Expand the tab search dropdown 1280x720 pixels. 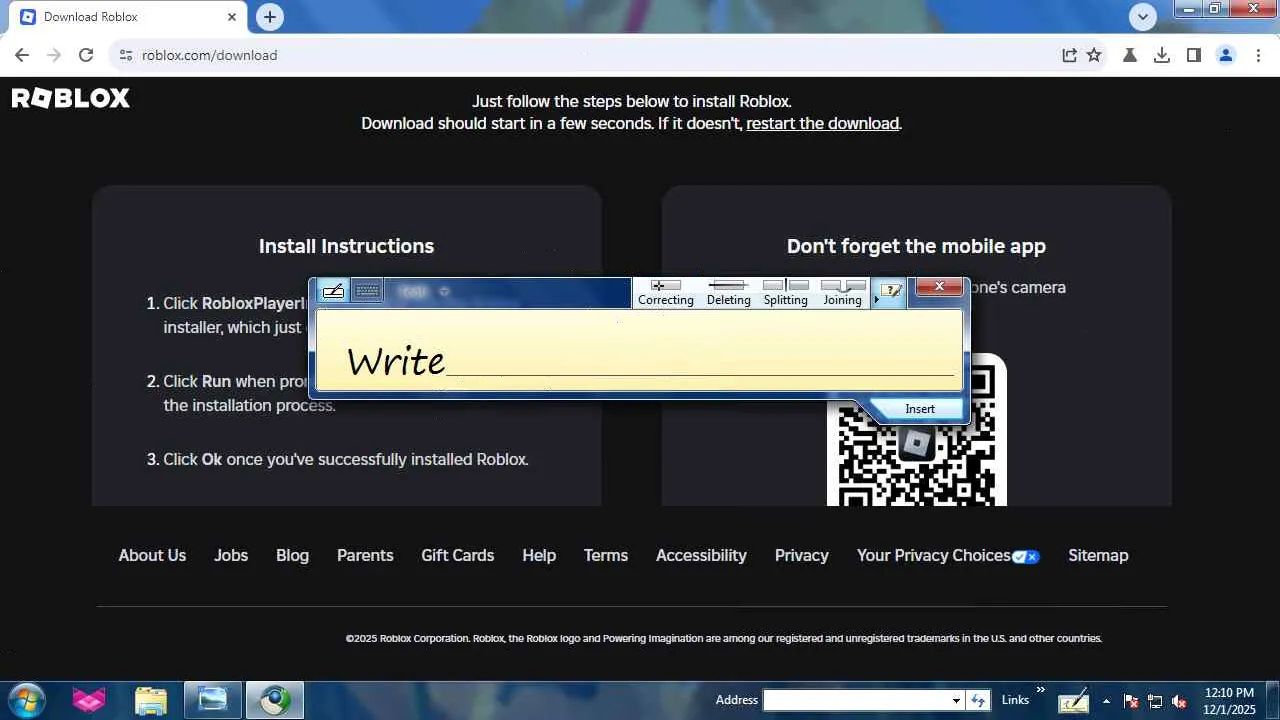[1143, 16]
